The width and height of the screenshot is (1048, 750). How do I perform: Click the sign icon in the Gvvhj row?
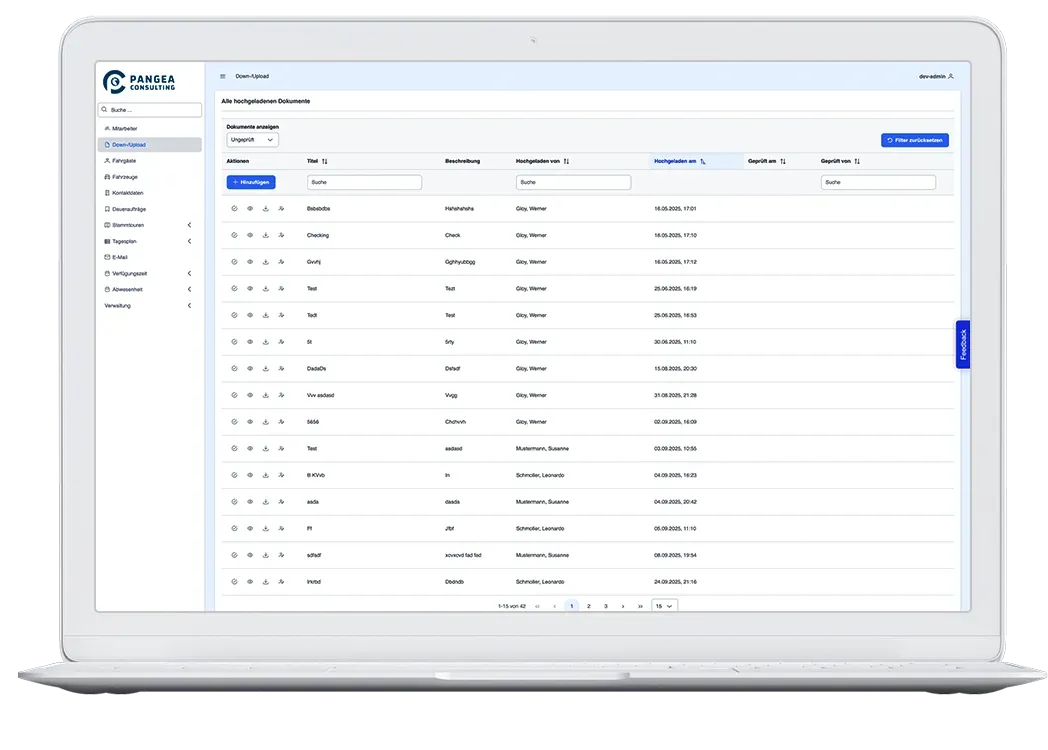[x=282, y=262]
